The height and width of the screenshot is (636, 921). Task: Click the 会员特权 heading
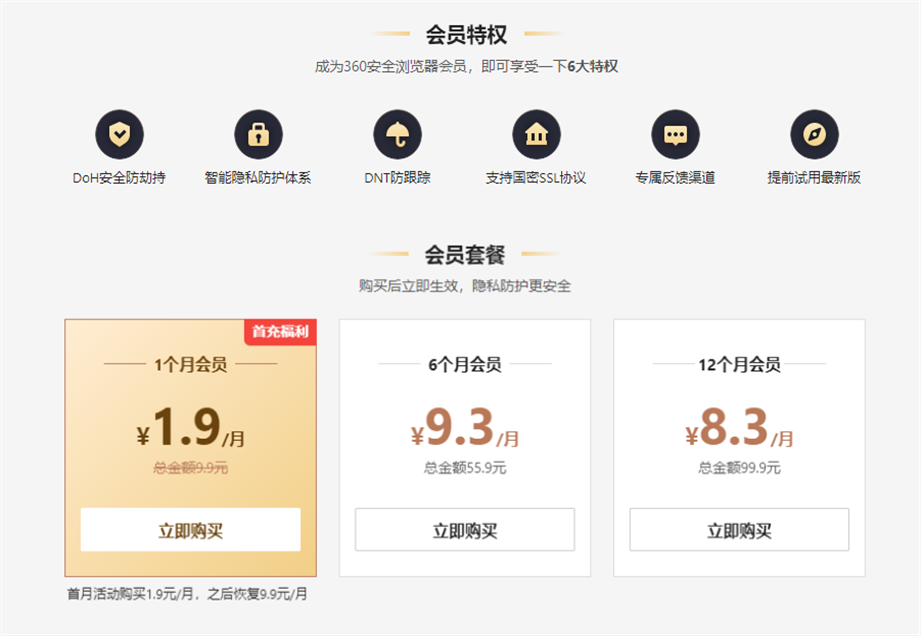tap(466, 35)
